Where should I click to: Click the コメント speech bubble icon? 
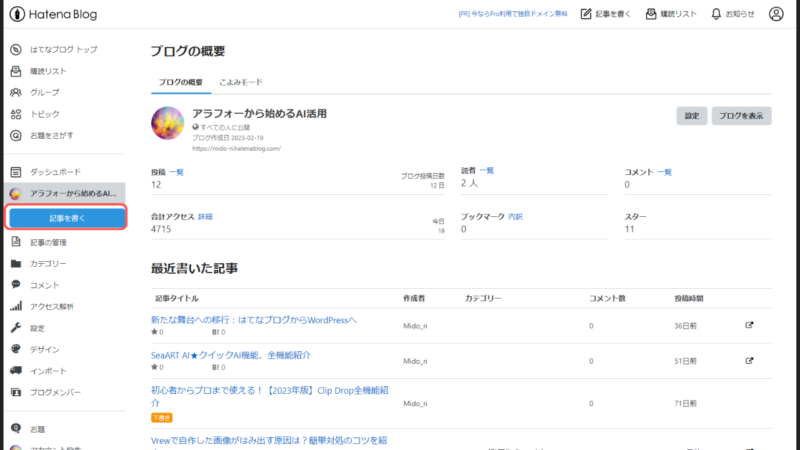(16, 284)
